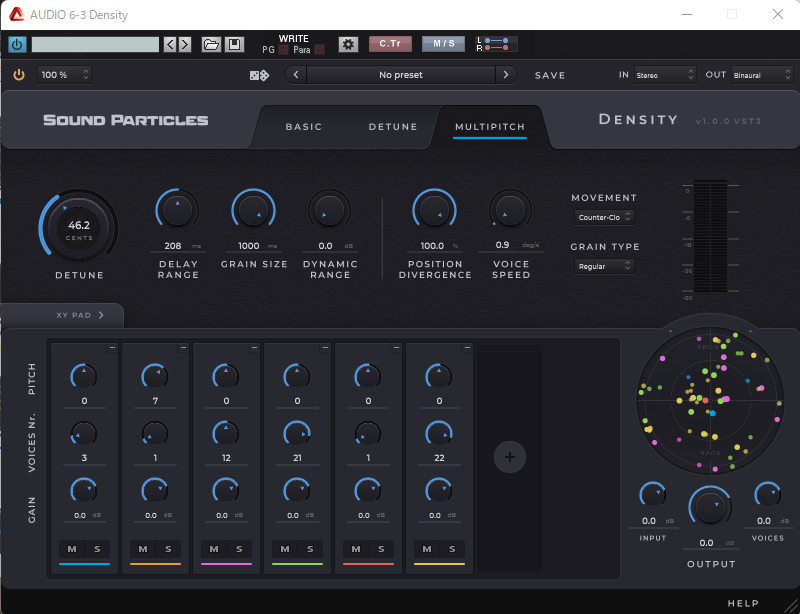Solo the pink pitch layer
800x614 pixels.
pyautogui.click(x=239, y=549)
